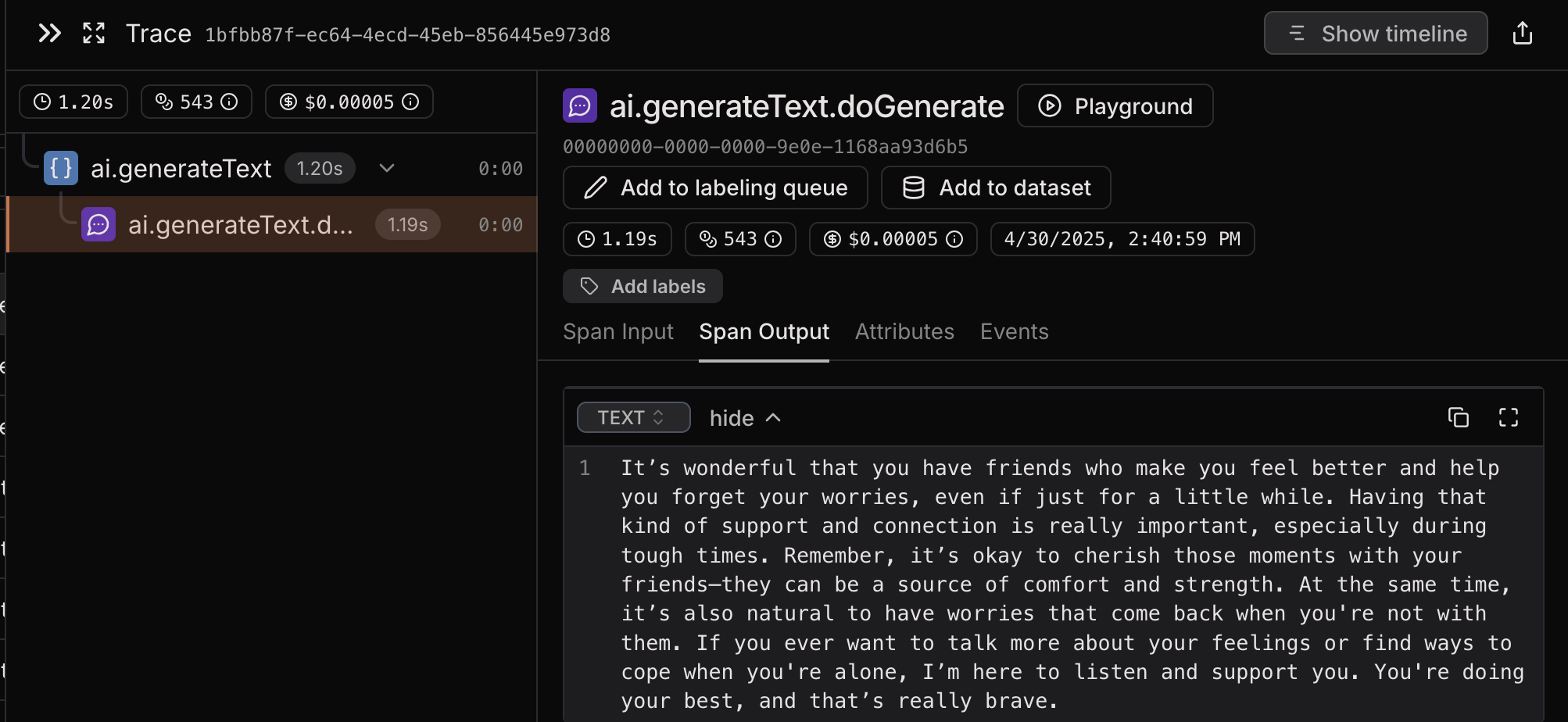Expand the output viewer to fullscreen
This screenshot has width=1568, height=722.
click(1509, 417)
